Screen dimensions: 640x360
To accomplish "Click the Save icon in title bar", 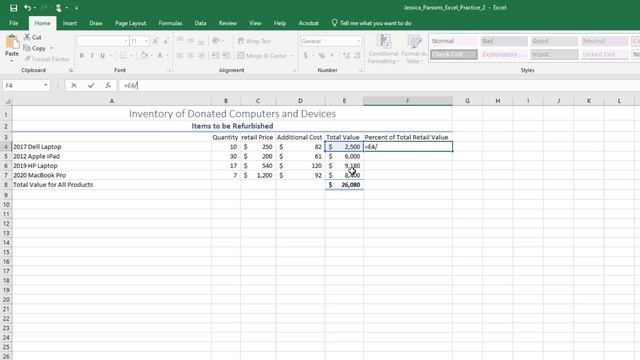I will [x=13, y=8].
